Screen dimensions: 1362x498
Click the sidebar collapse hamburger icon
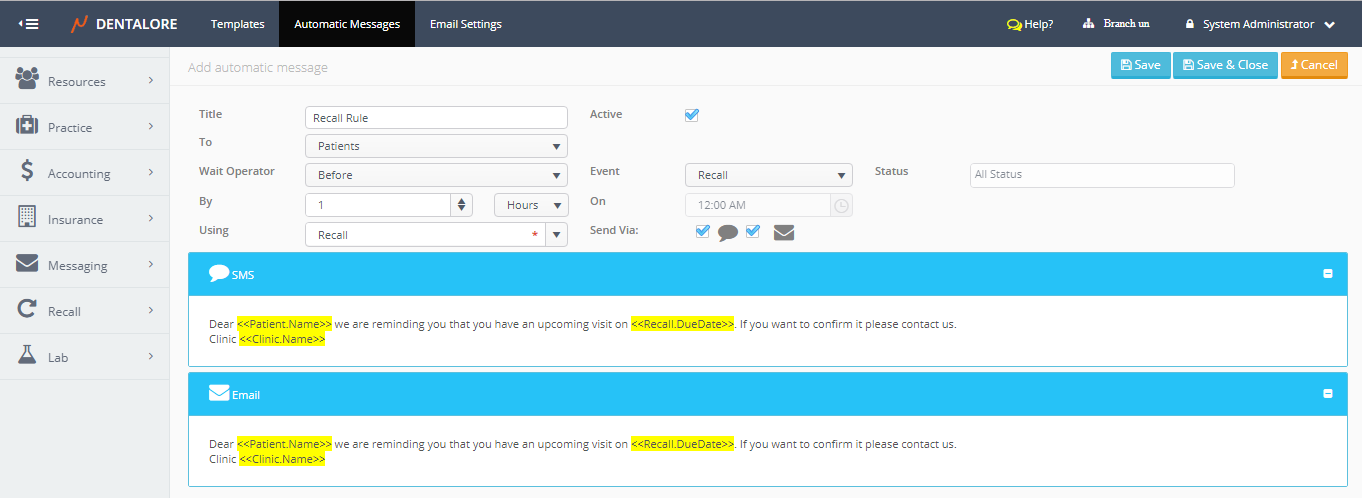(x=29, y=24)
